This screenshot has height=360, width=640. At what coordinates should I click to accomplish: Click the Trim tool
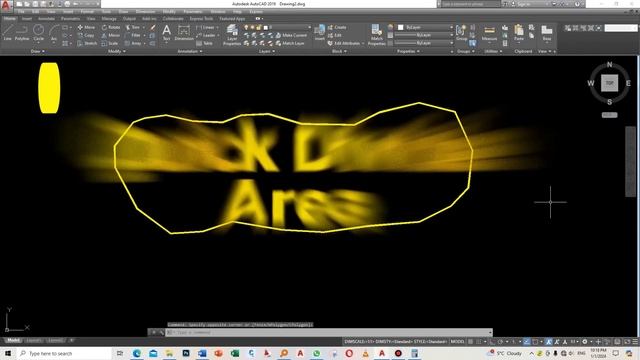(133, 27)
